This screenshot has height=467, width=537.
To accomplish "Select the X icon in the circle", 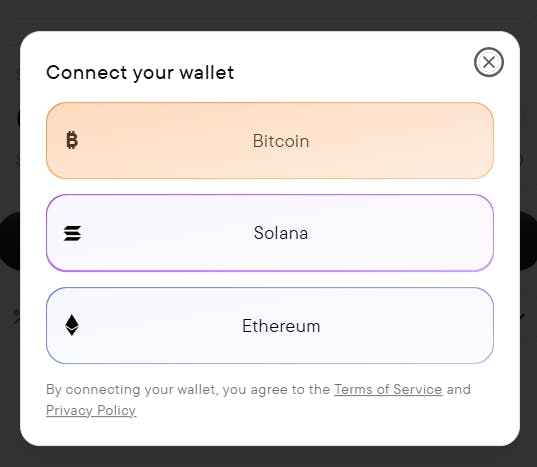I will (489, 62).
